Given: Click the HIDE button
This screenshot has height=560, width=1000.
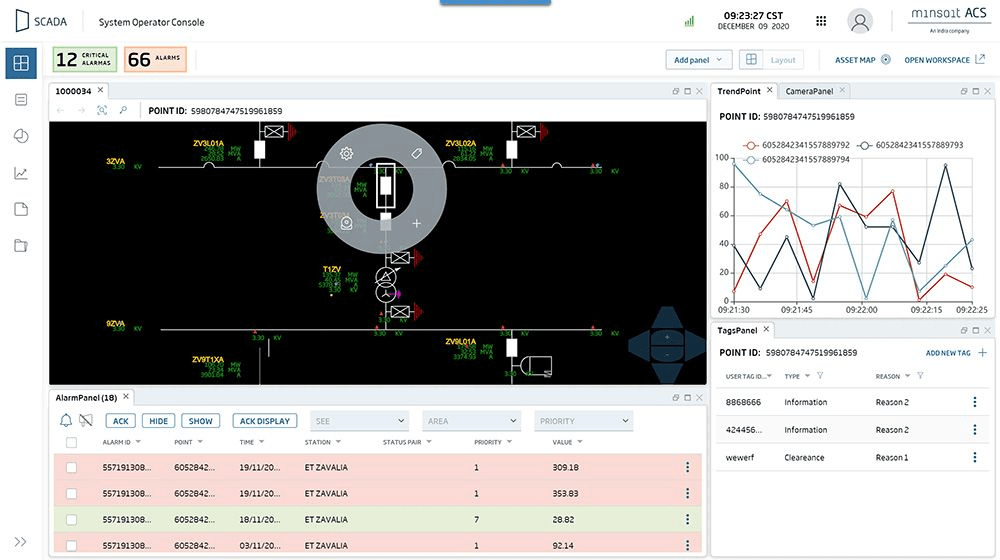Looking at the screenshot, I should [x=159, y=421].
